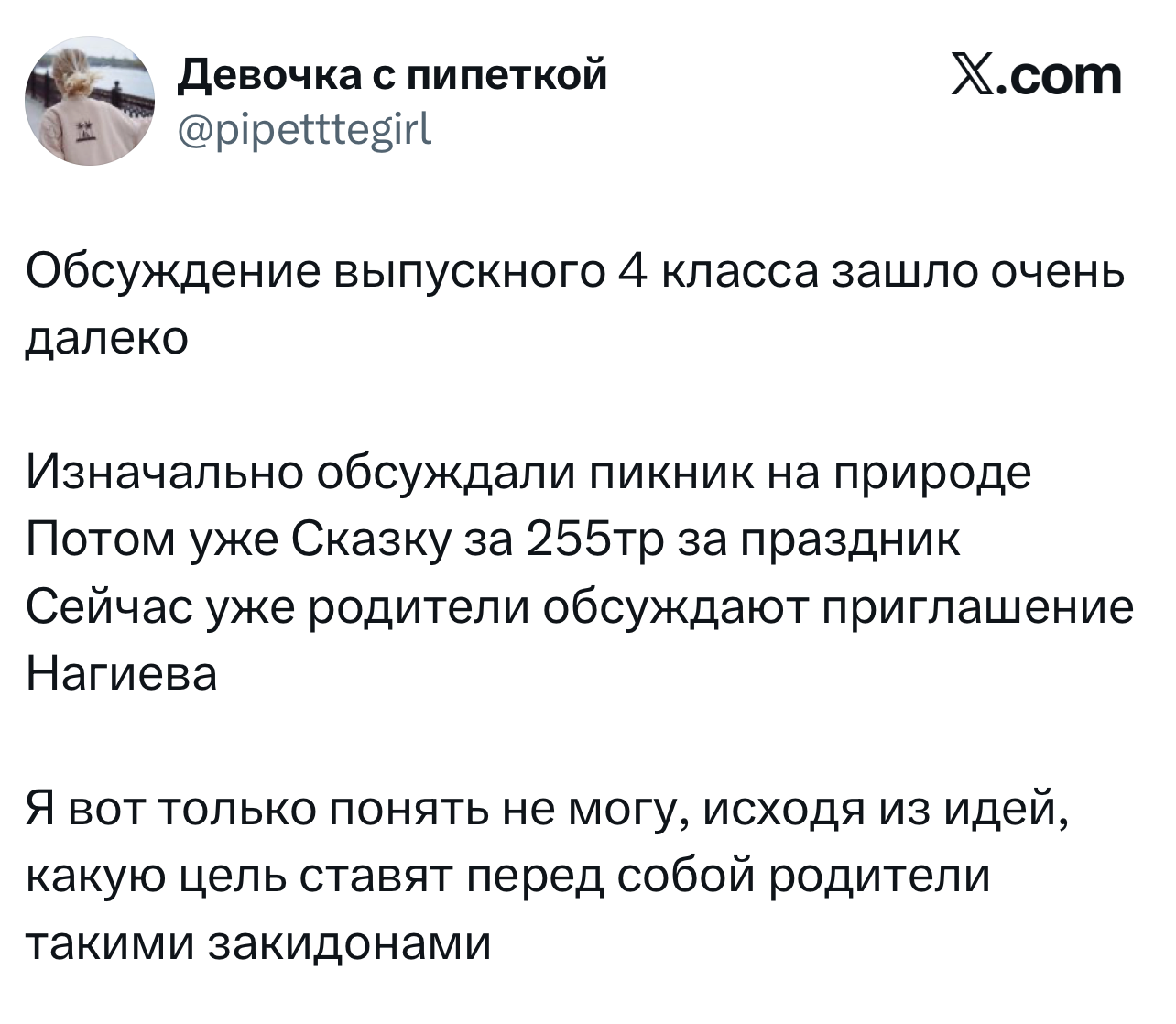Select the line "Изначально обсуждали пикник на природе"

coord(528,473)
